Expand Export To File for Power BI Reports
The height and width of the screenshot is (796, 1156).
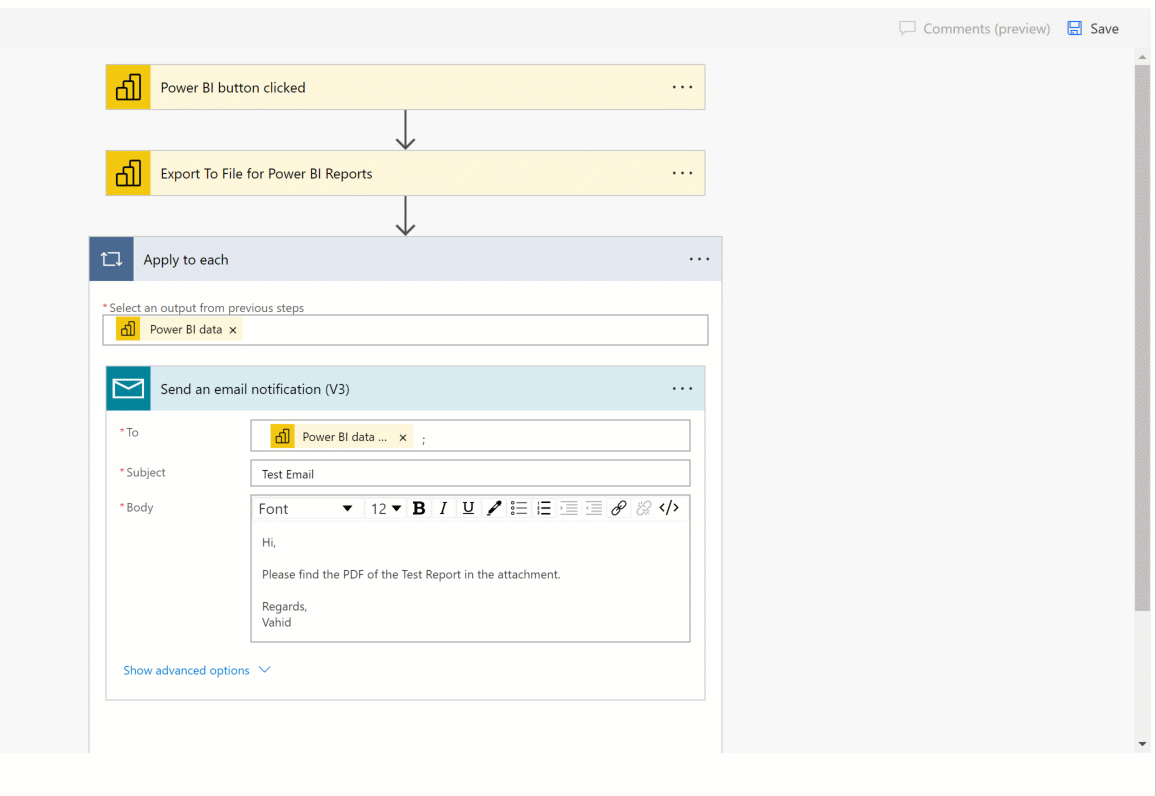point(405,173)
